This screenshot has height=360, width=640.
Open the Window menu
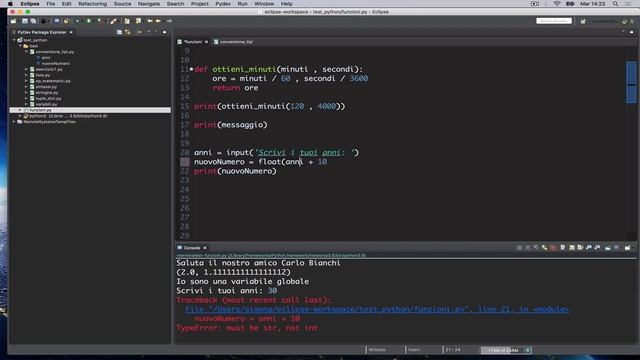tap(264, 4)
